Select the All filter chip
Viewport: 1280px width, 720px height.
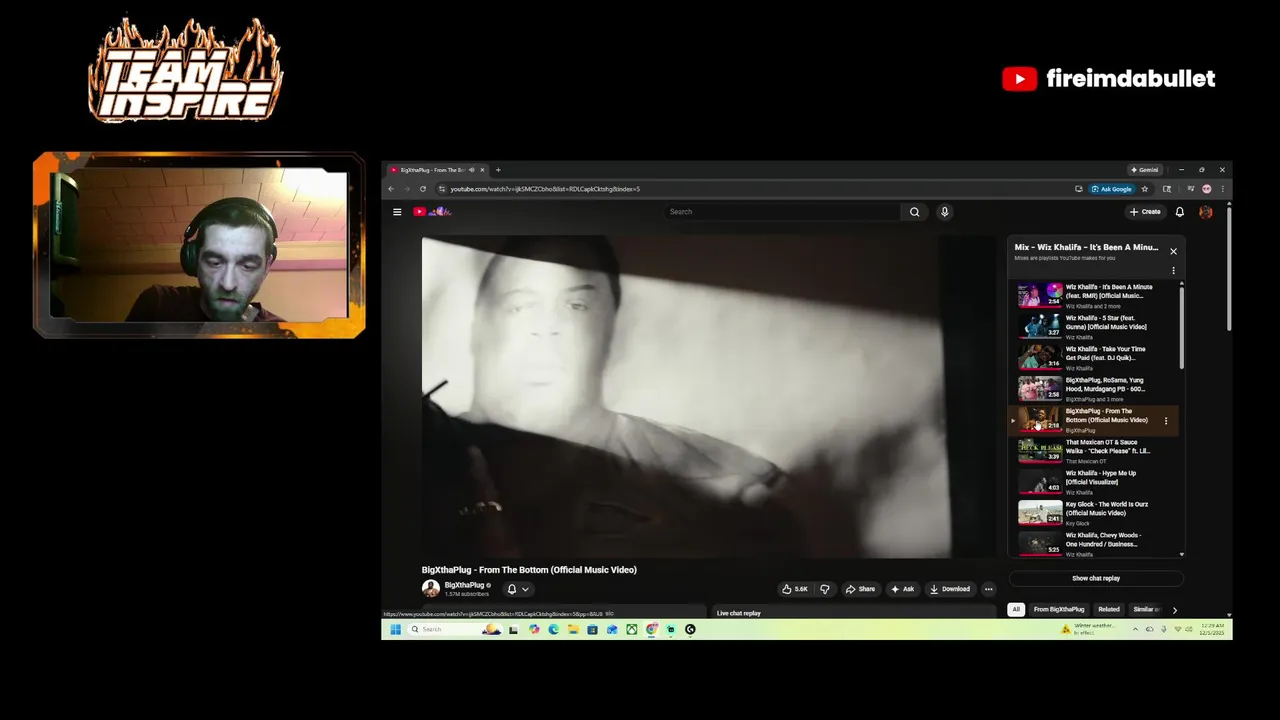tap(1016, 609)
